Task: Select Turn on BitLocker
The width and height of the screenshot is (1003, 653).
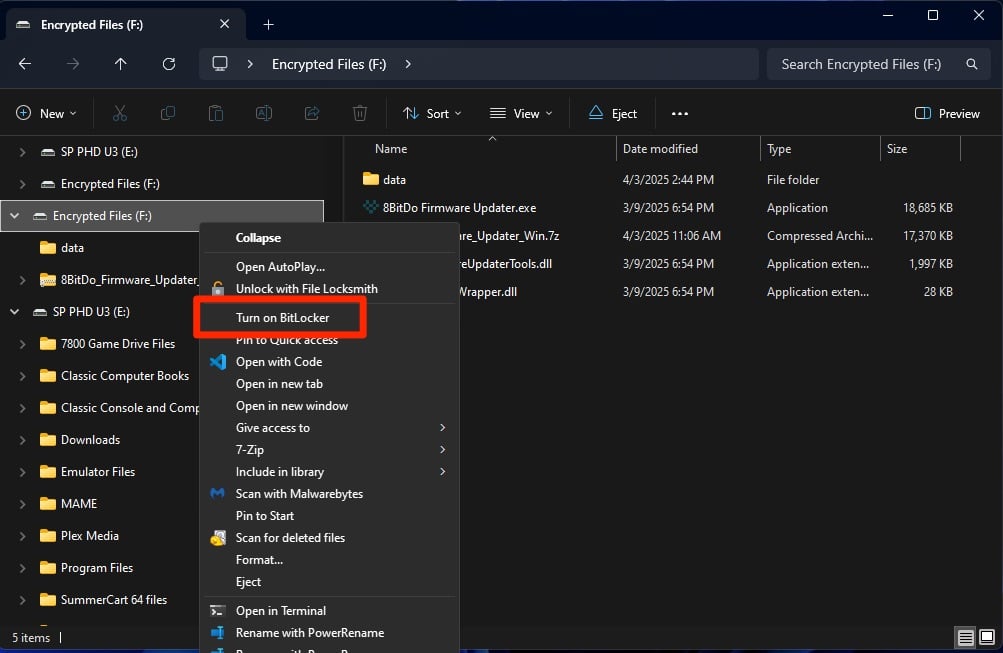Action: 282,318
